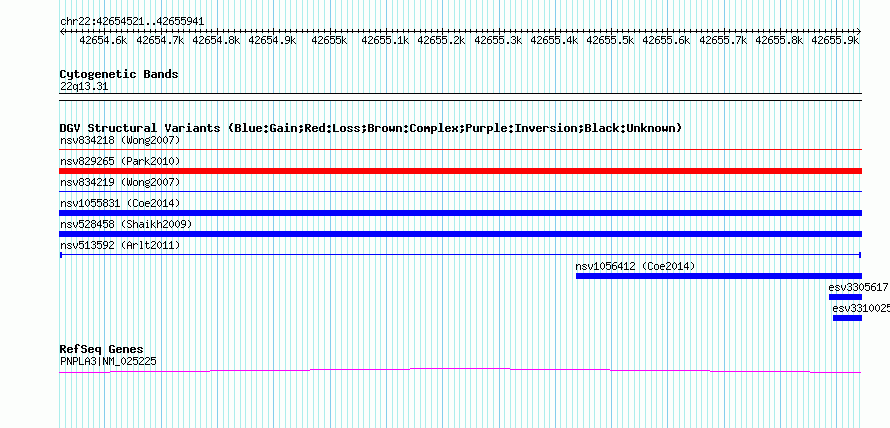
Task: Click the short blue bar below esv3310025
Action: coord(847,318)
